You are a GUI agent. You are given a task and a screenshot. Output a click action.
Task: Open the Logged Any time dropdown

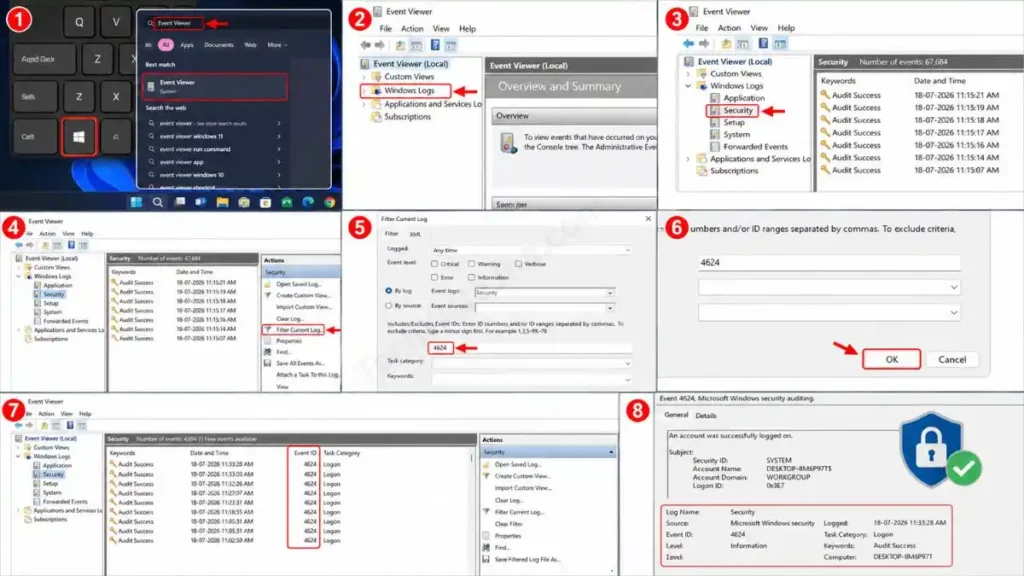tap(532, 250)
